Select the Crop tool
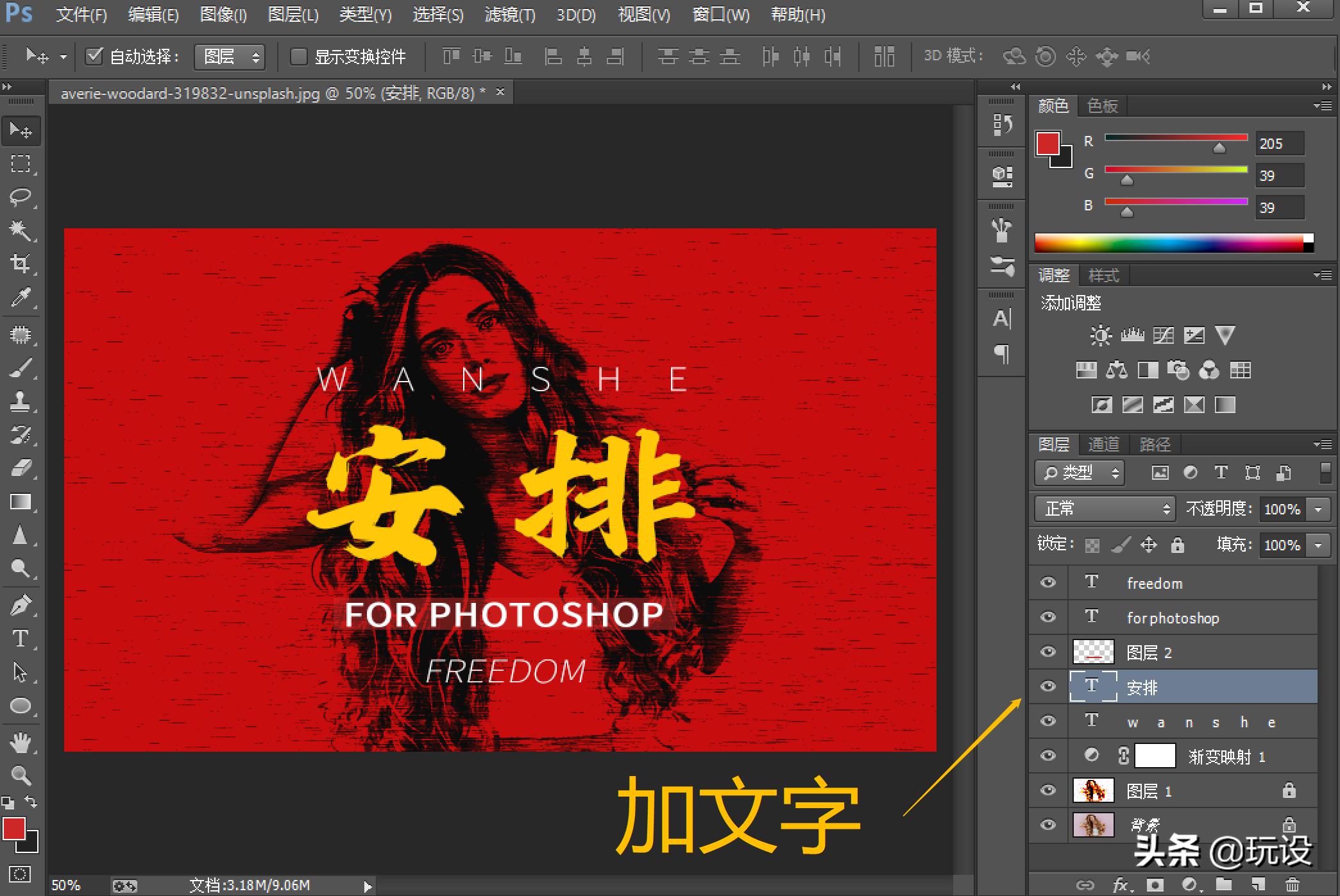The image size is (1340, 896). click(21, 263)
